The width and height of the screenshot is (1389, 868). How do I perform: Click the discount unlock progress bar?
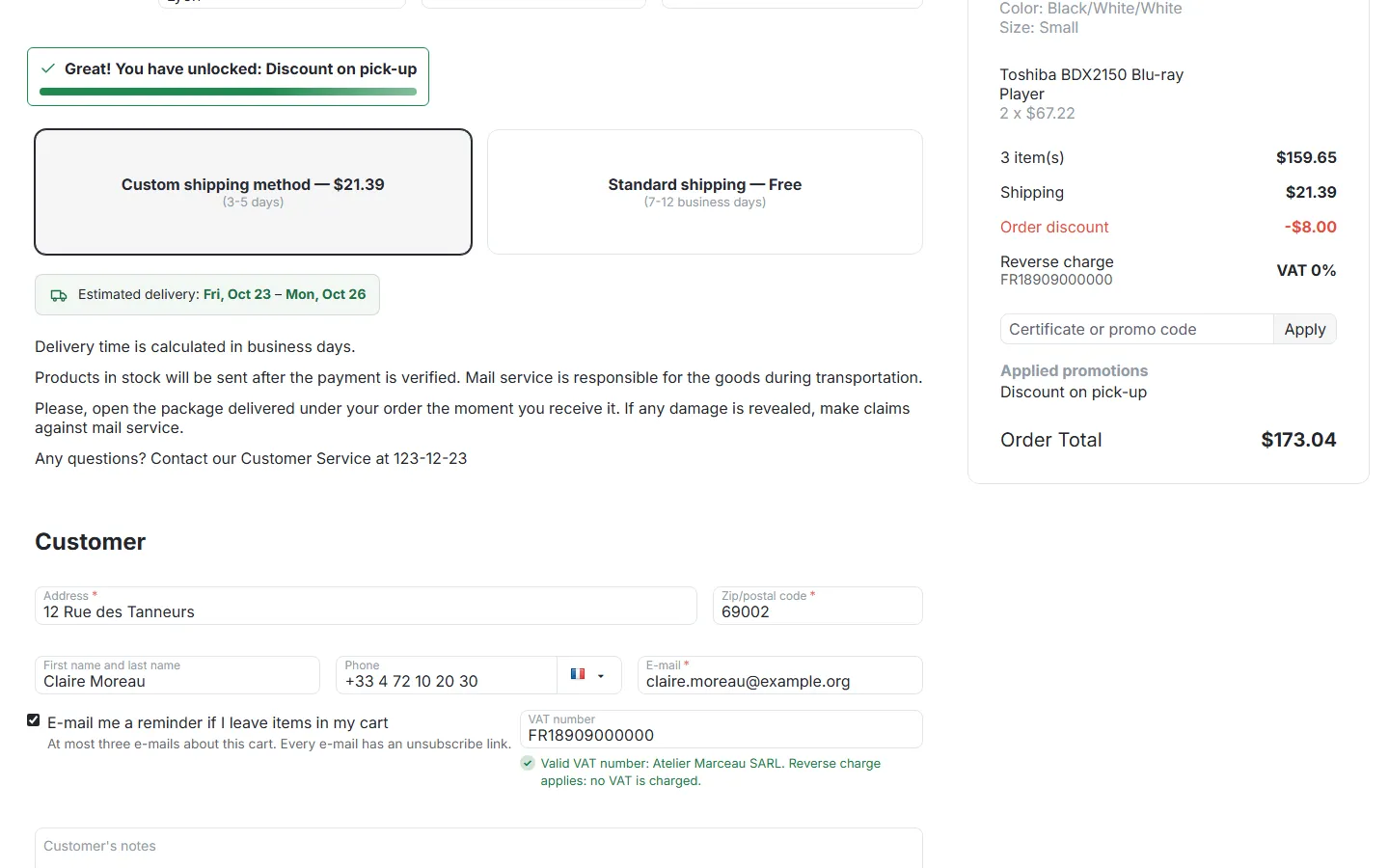click(x=228, y=92)
